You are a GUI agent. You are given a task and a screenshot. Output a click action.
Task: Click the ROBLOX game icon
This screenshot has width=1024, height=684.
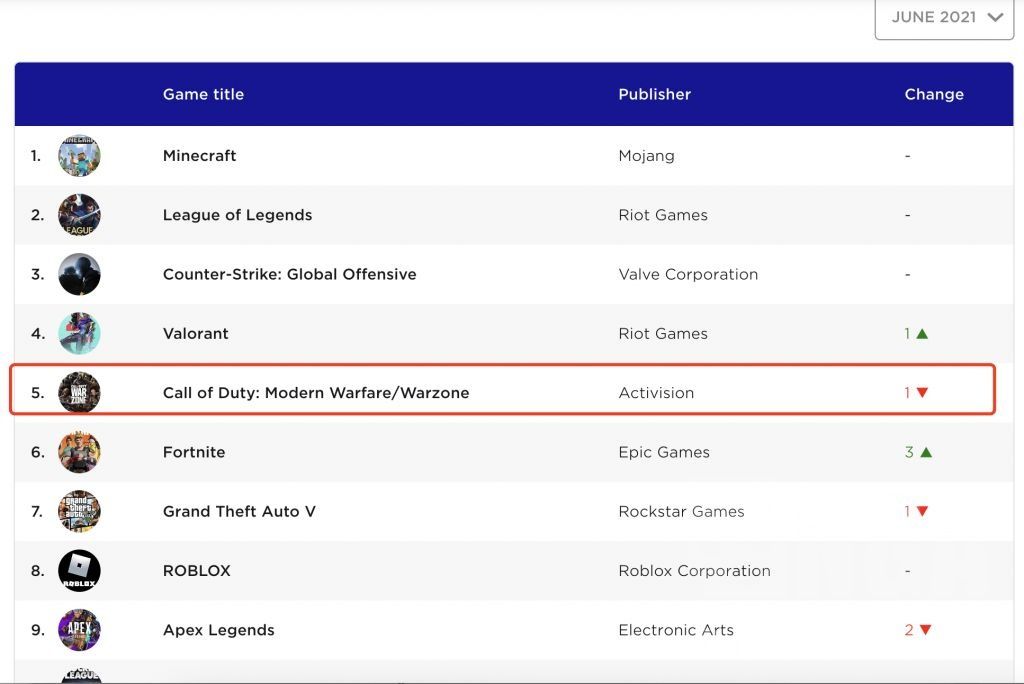(79, 570)
